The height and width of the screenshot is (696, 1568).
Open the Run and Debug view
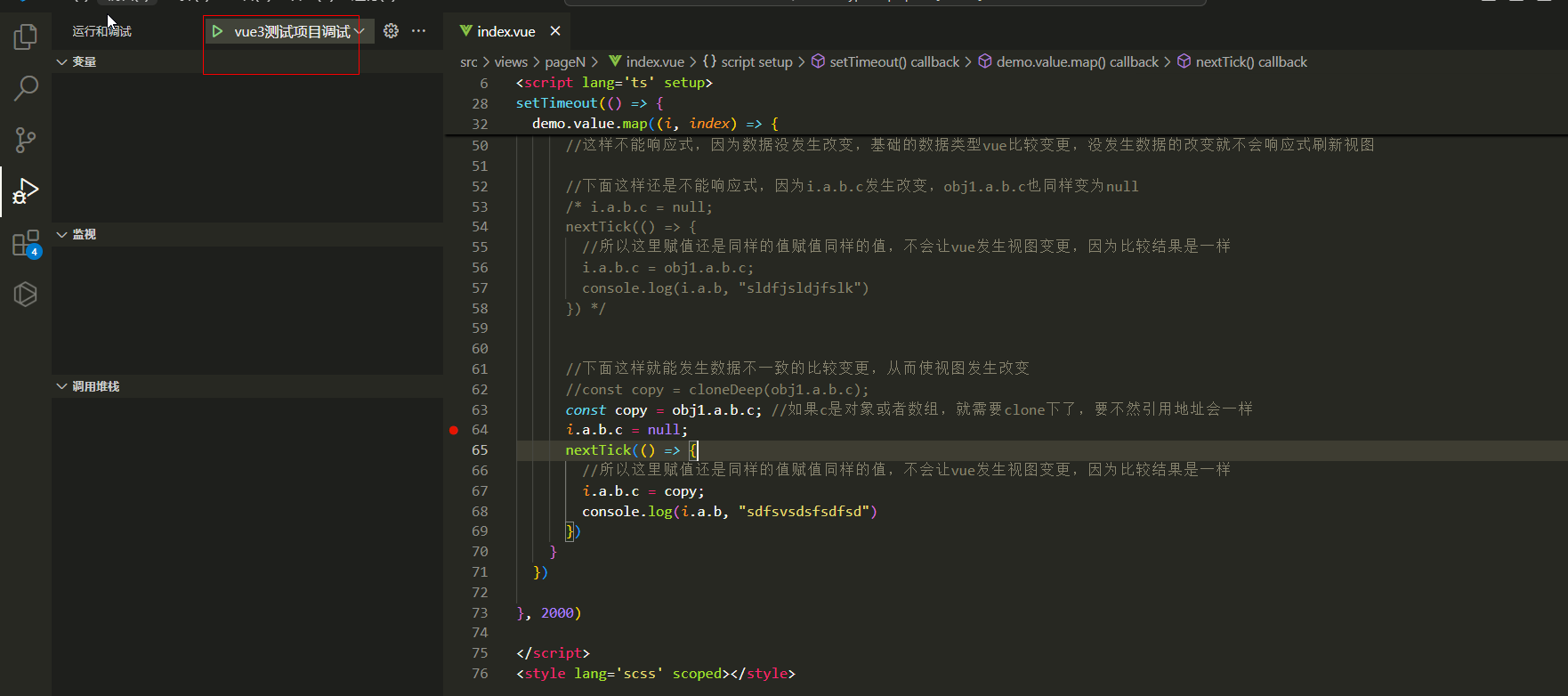click(26, 191)
